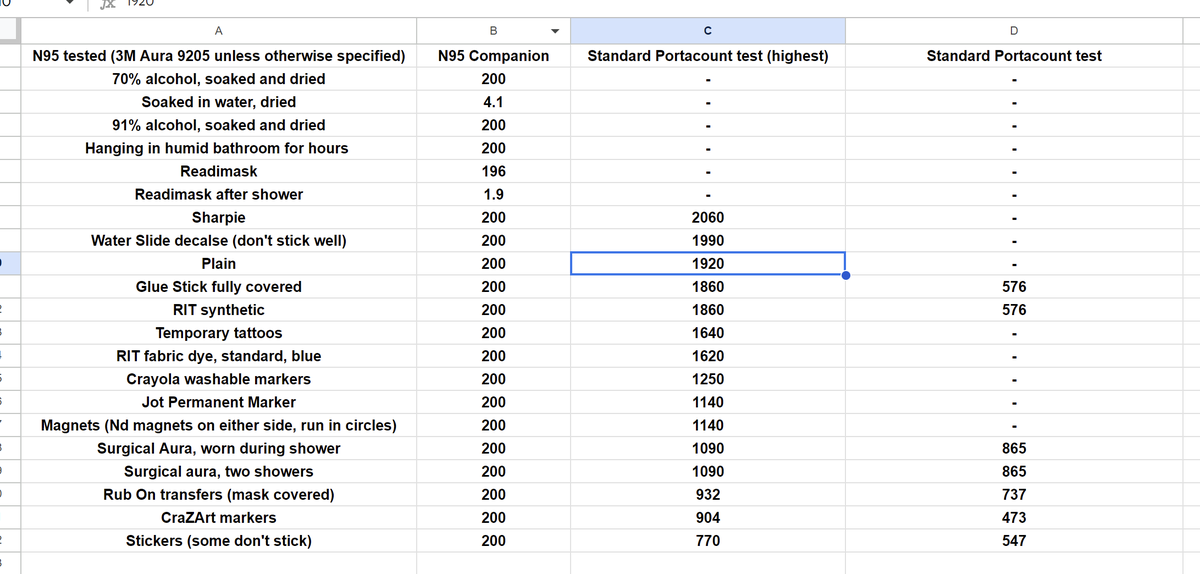
Task: Select the 'N95 Companion' heading cell
Action: [x=494, y=56]
